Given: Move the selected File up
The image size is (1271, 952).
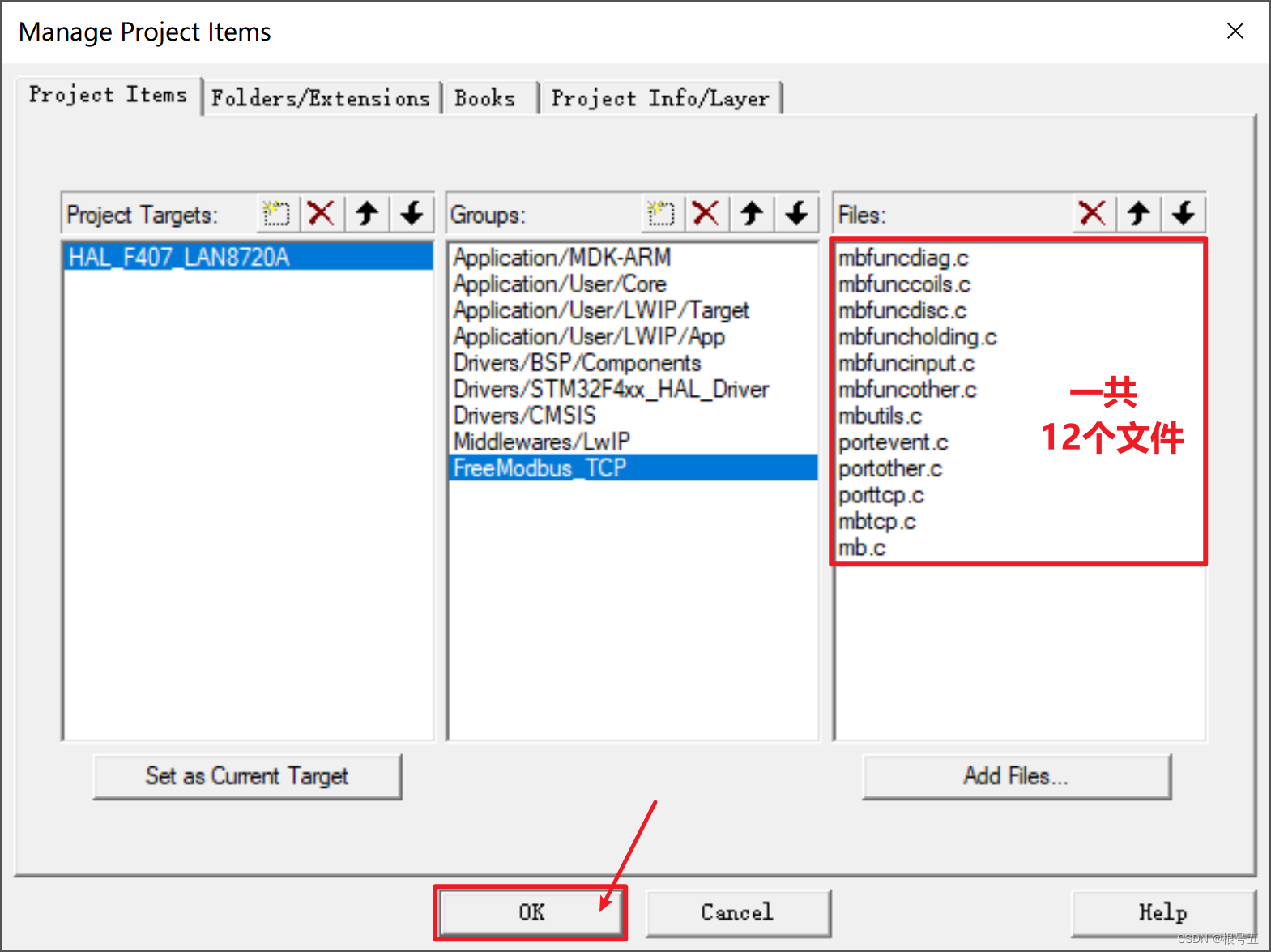Looking at the screenshot, I should pos(1138,214).
